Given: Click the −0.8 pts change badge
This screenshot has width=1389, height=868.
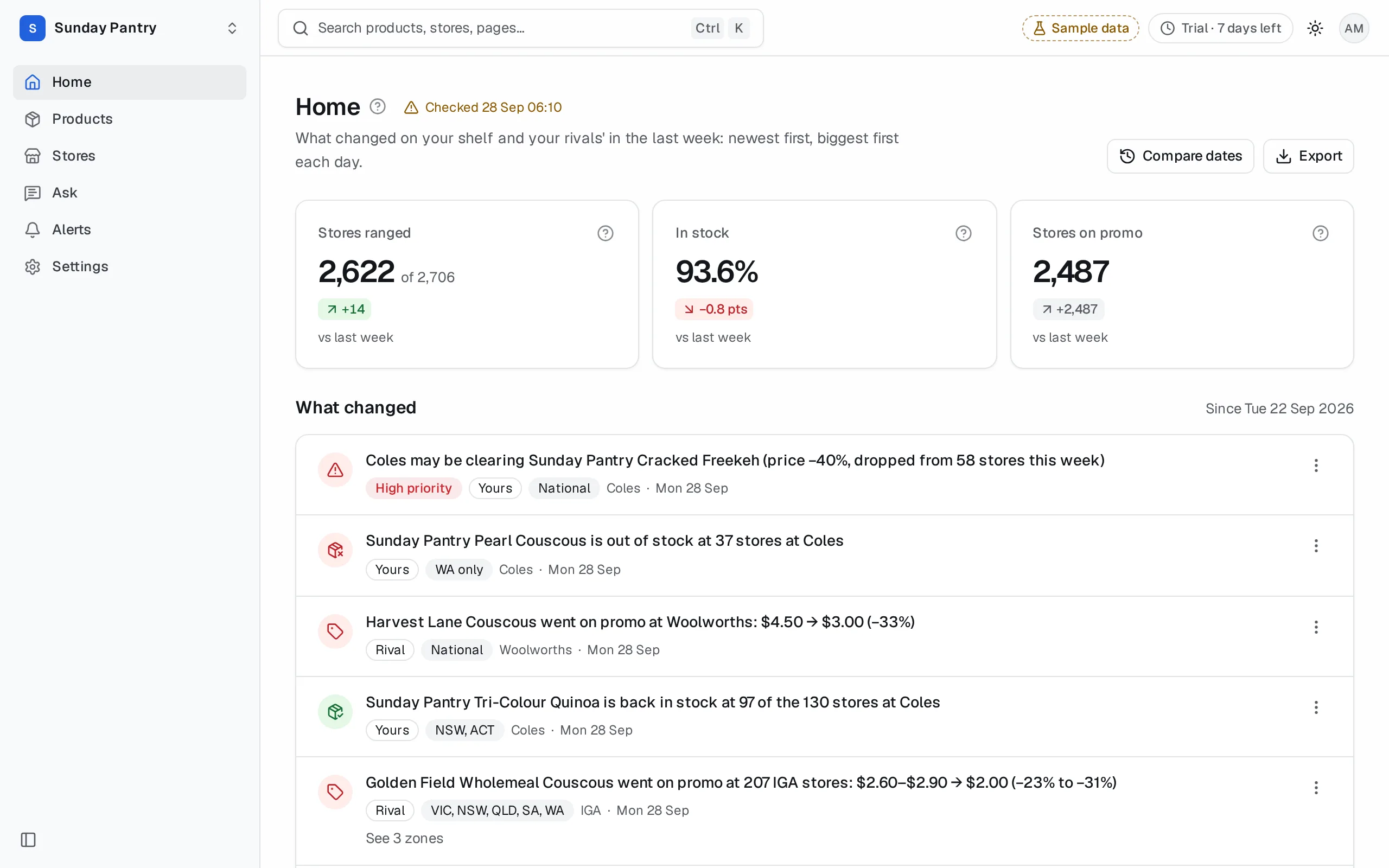Looking at the screenshot, I should click(714, 309).
